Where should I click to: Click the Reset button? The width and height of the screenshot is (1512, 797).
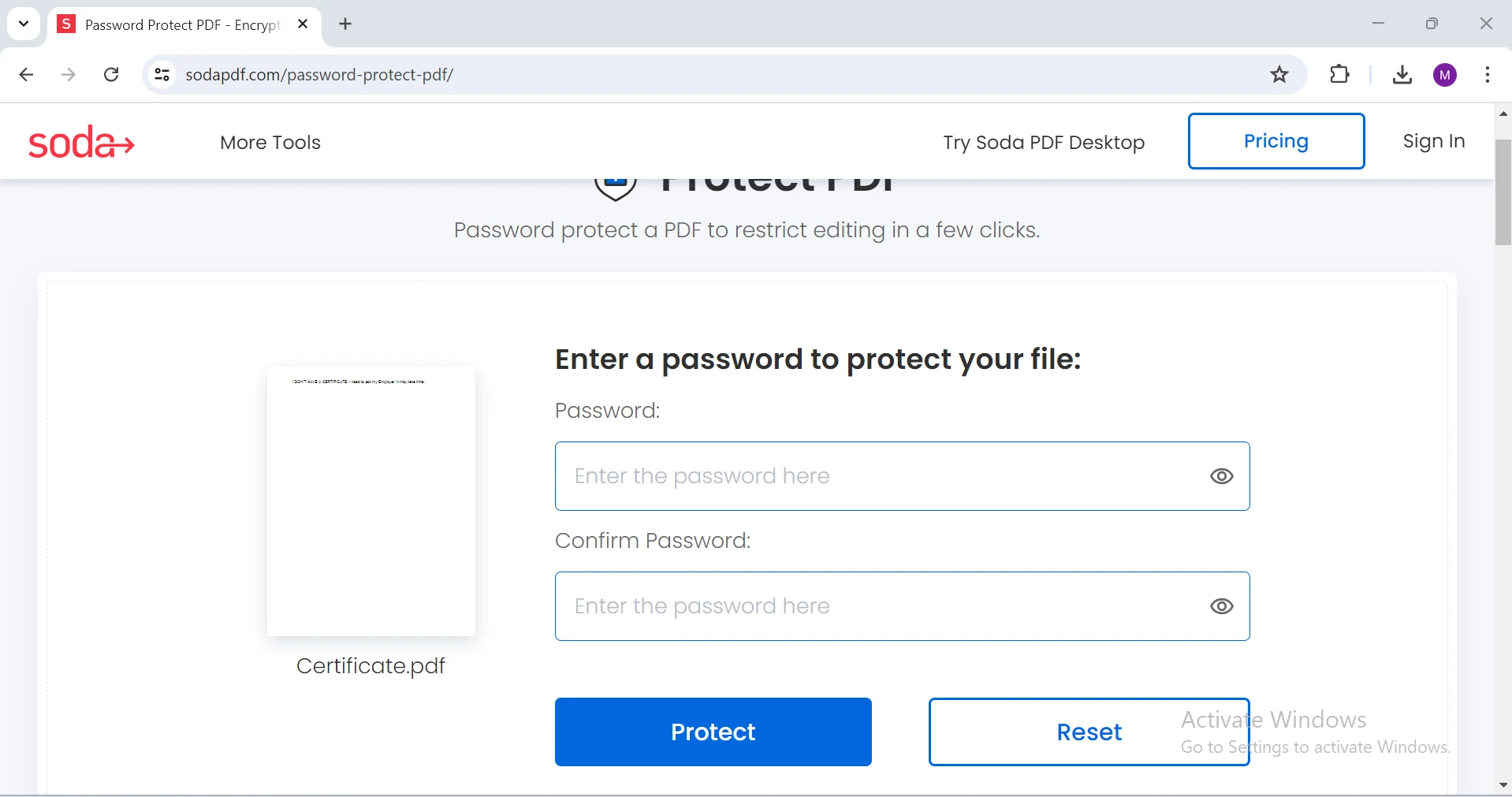pos(1089,732)
